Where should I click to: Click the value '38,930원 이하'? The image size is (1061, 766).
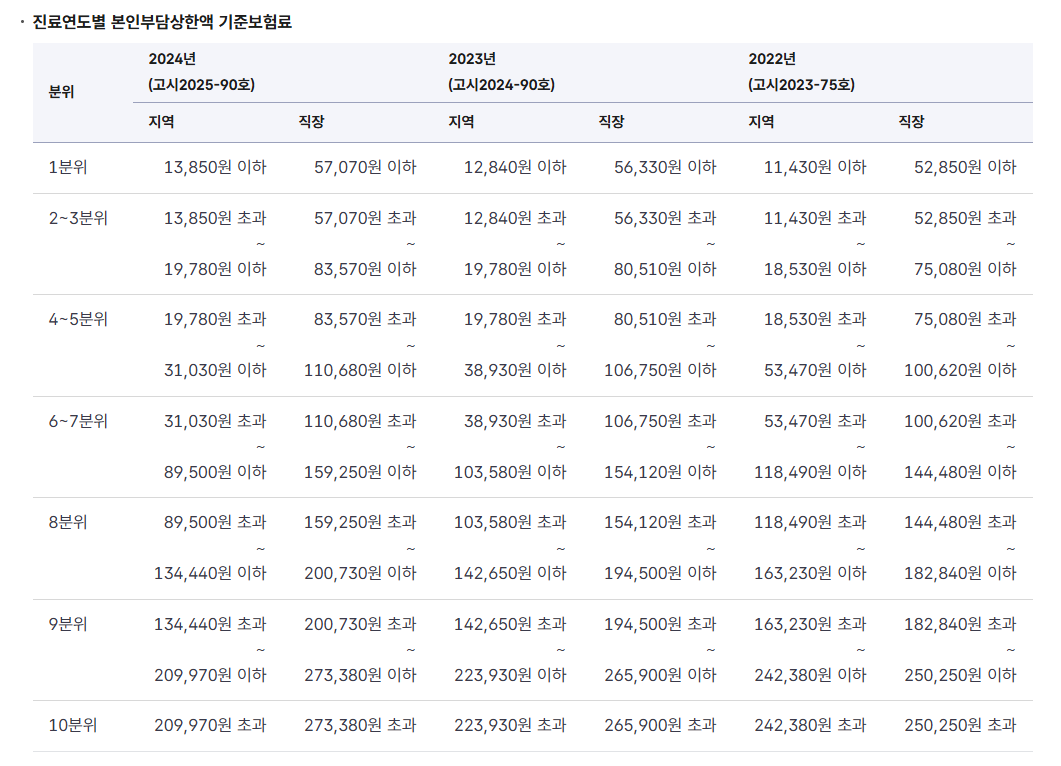click(x=515, y=370)
